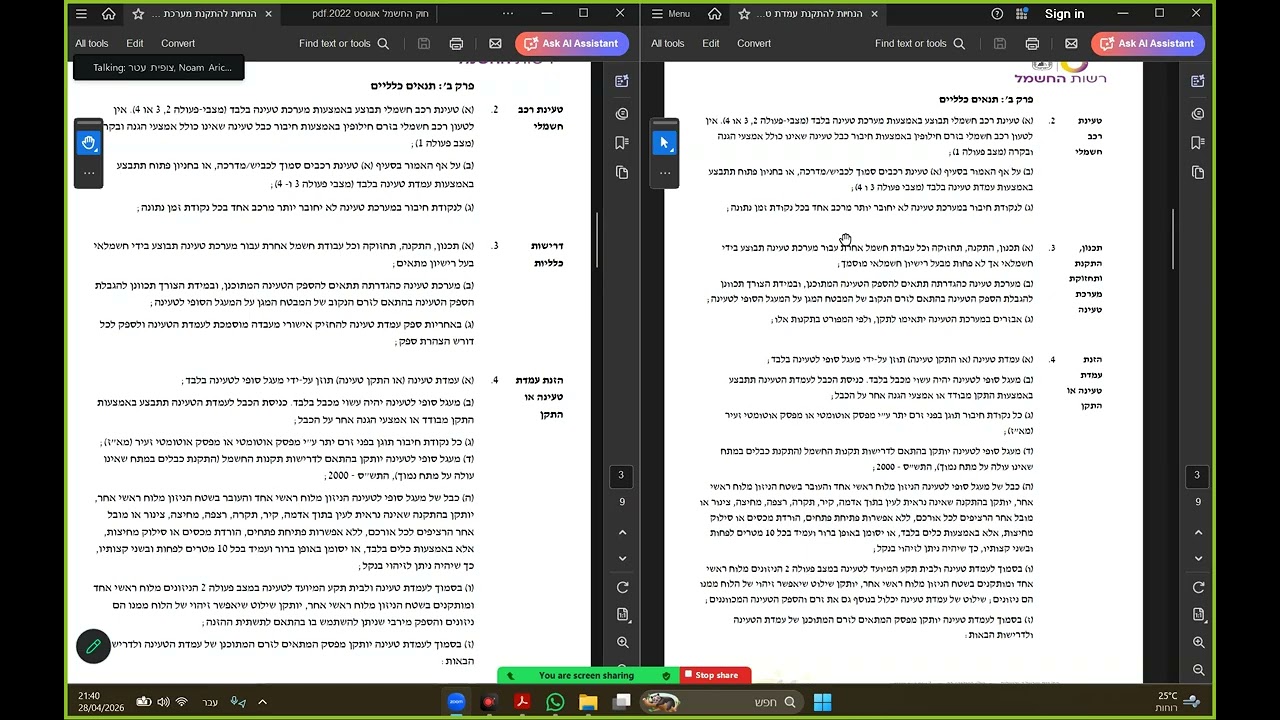This screenshot has height=720, width=1280.
Task: Print the document from left window toolbar
Action: [x=456, y=44]
